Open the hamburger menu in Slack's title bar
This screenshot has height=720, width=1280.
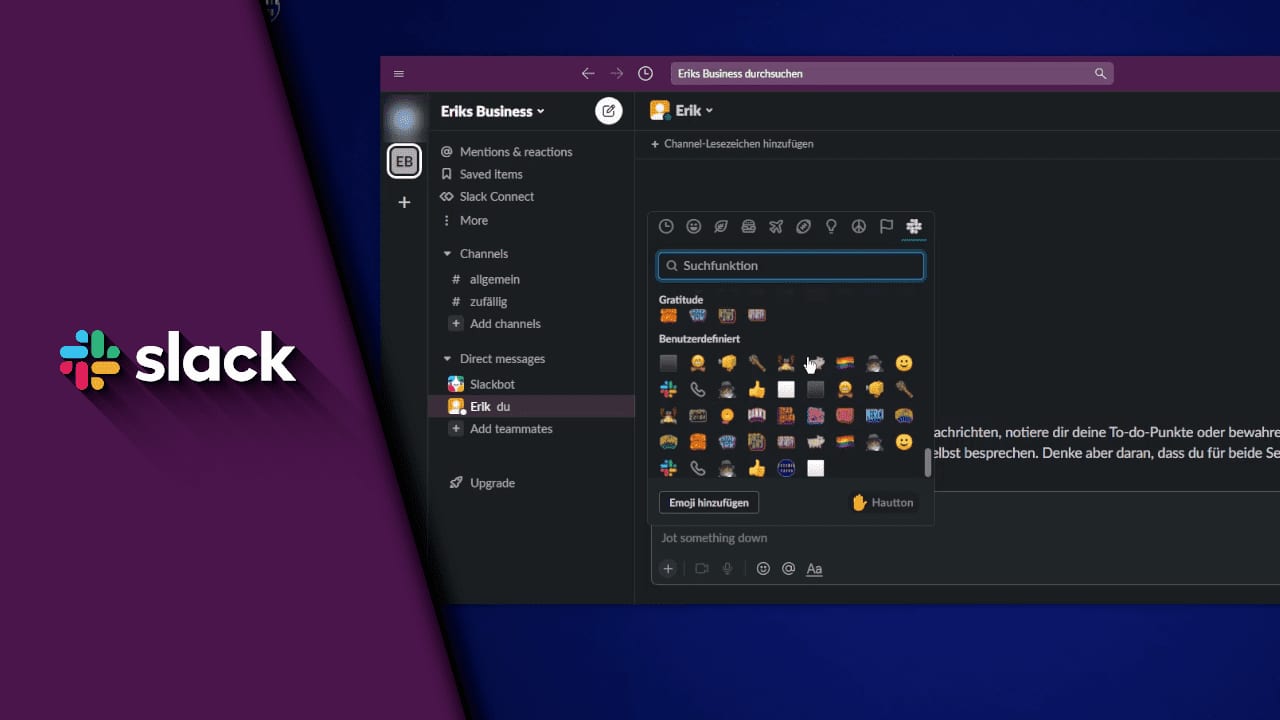click(399, 74)
